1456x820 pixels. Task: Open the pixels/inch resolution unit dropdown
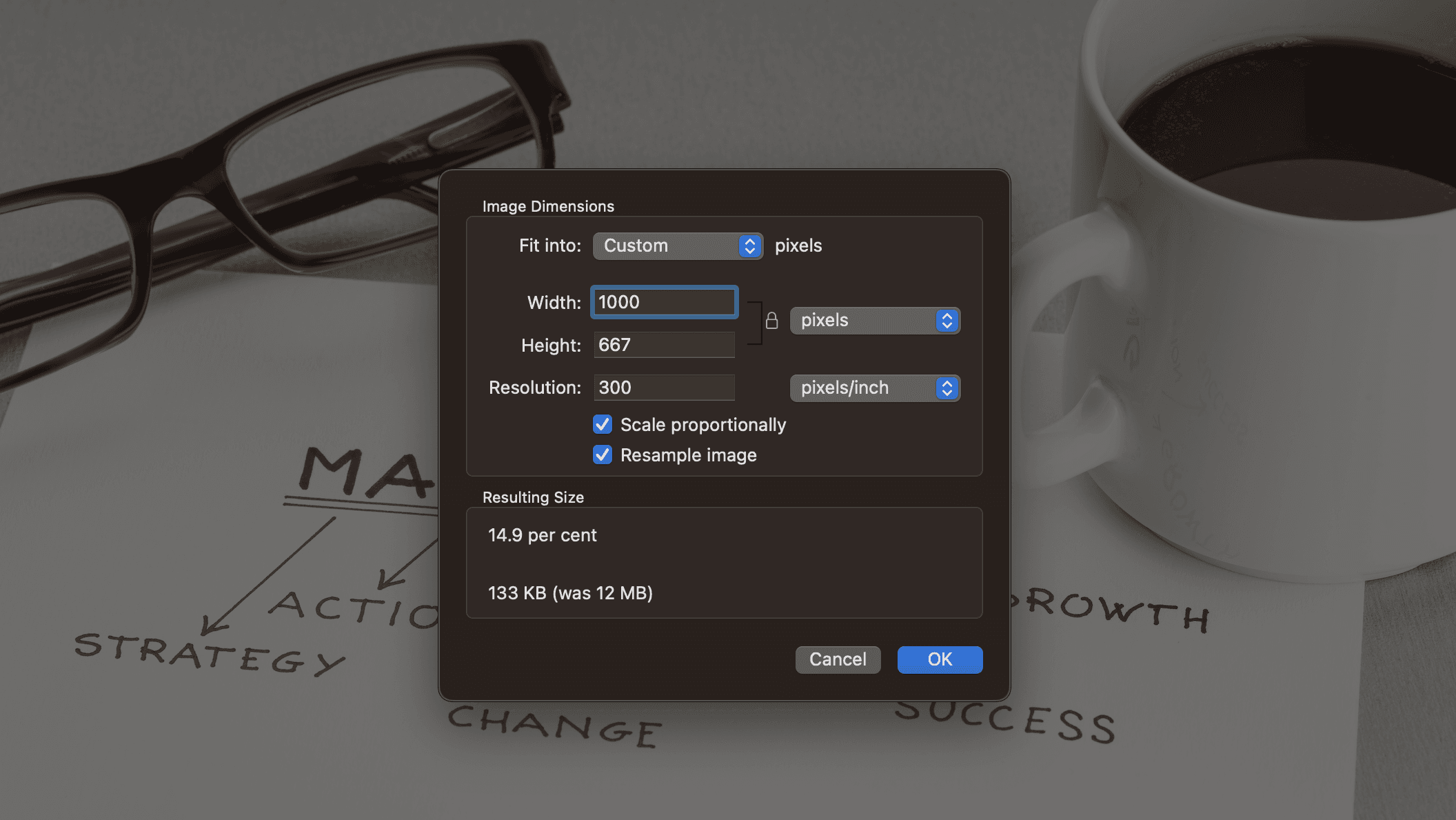click(862, 388)
